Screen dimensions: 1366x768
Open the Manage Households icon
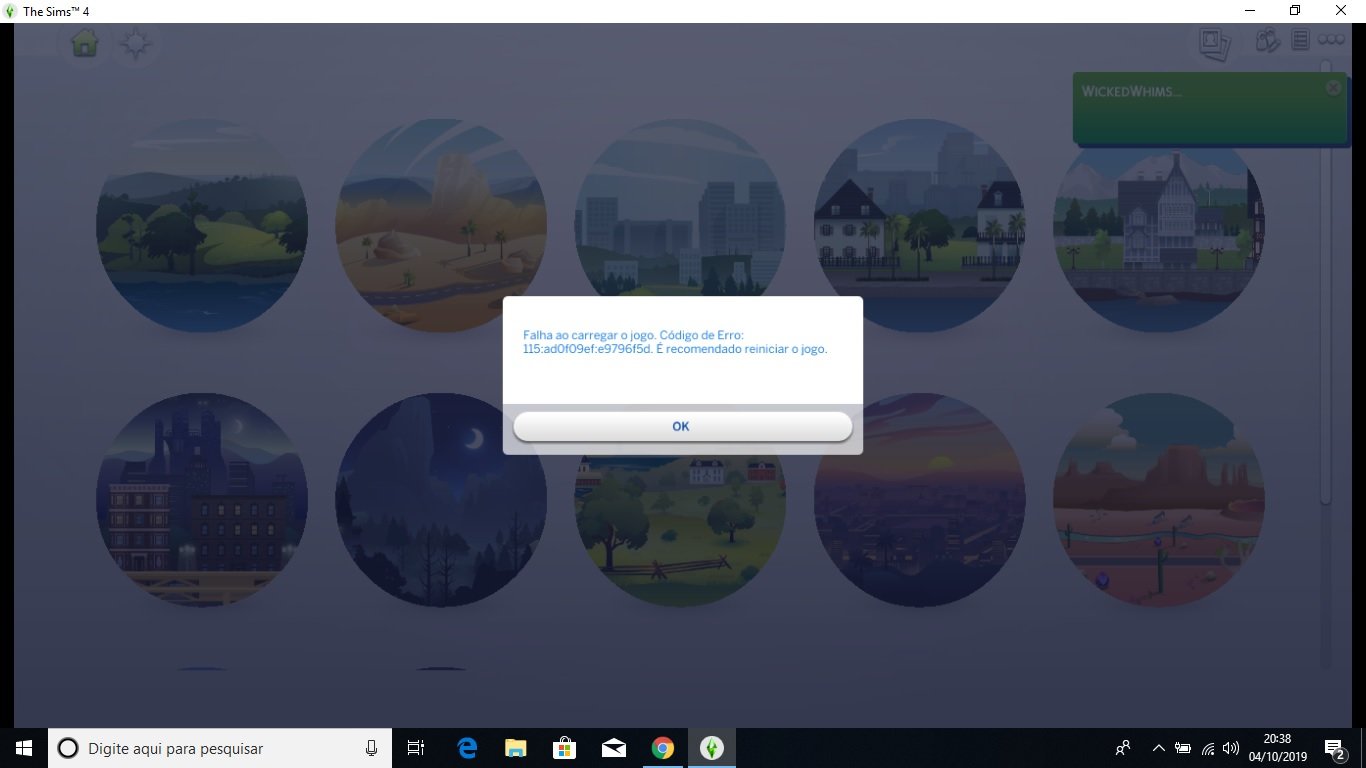1268,41
